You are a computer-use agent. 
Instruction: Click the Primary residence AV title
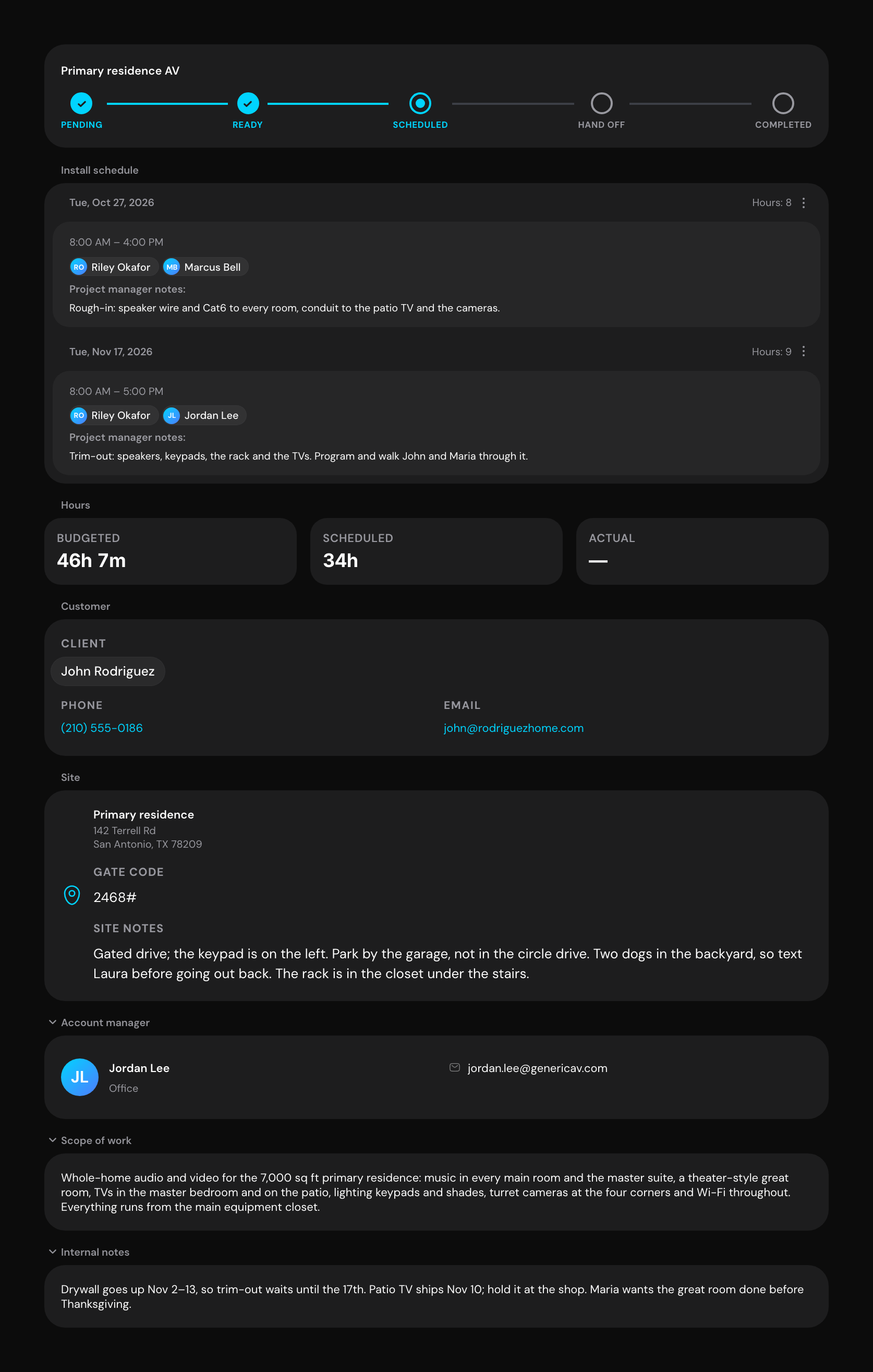[120, 70]
